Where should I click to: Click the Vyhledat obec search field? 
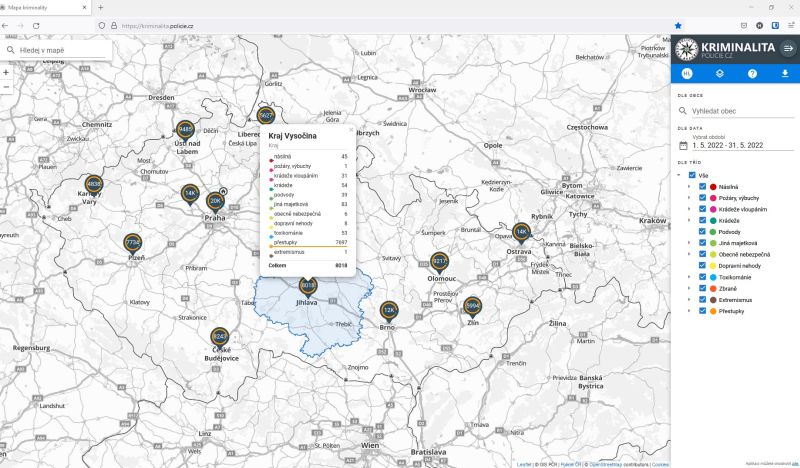click(x=735, y=112)
